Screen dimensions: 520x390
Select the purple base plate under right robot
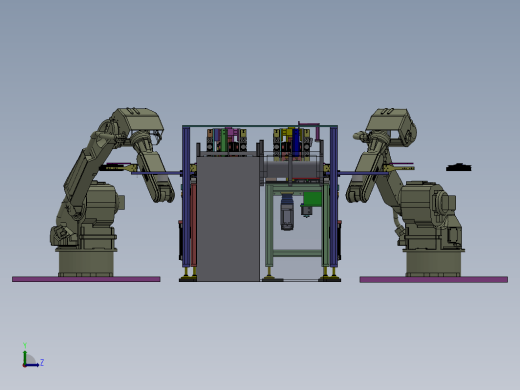click(434, 279)
